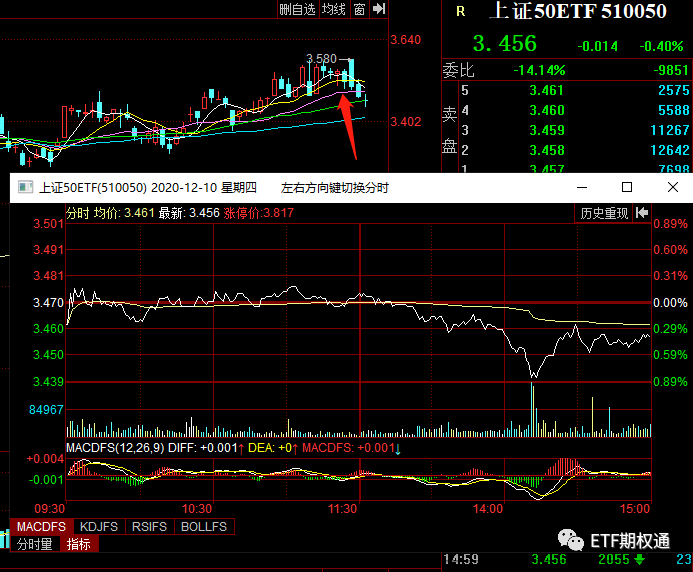
Task: Click sell volume 12642 in order book
Action: pyautogui.click(x=670, y=150)
